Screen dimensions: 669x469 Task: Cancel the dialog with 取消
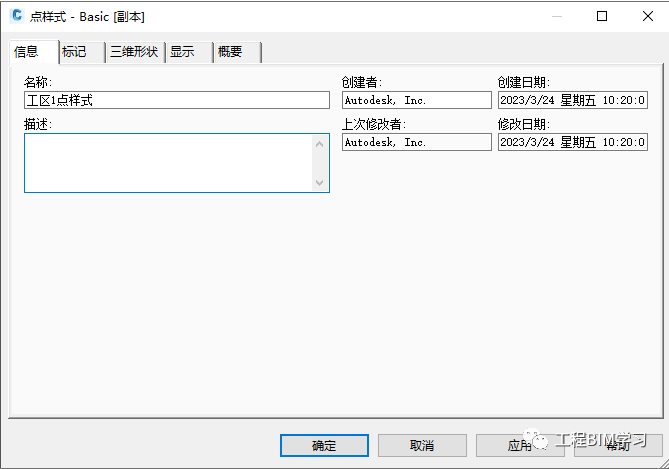click(422, 446)
